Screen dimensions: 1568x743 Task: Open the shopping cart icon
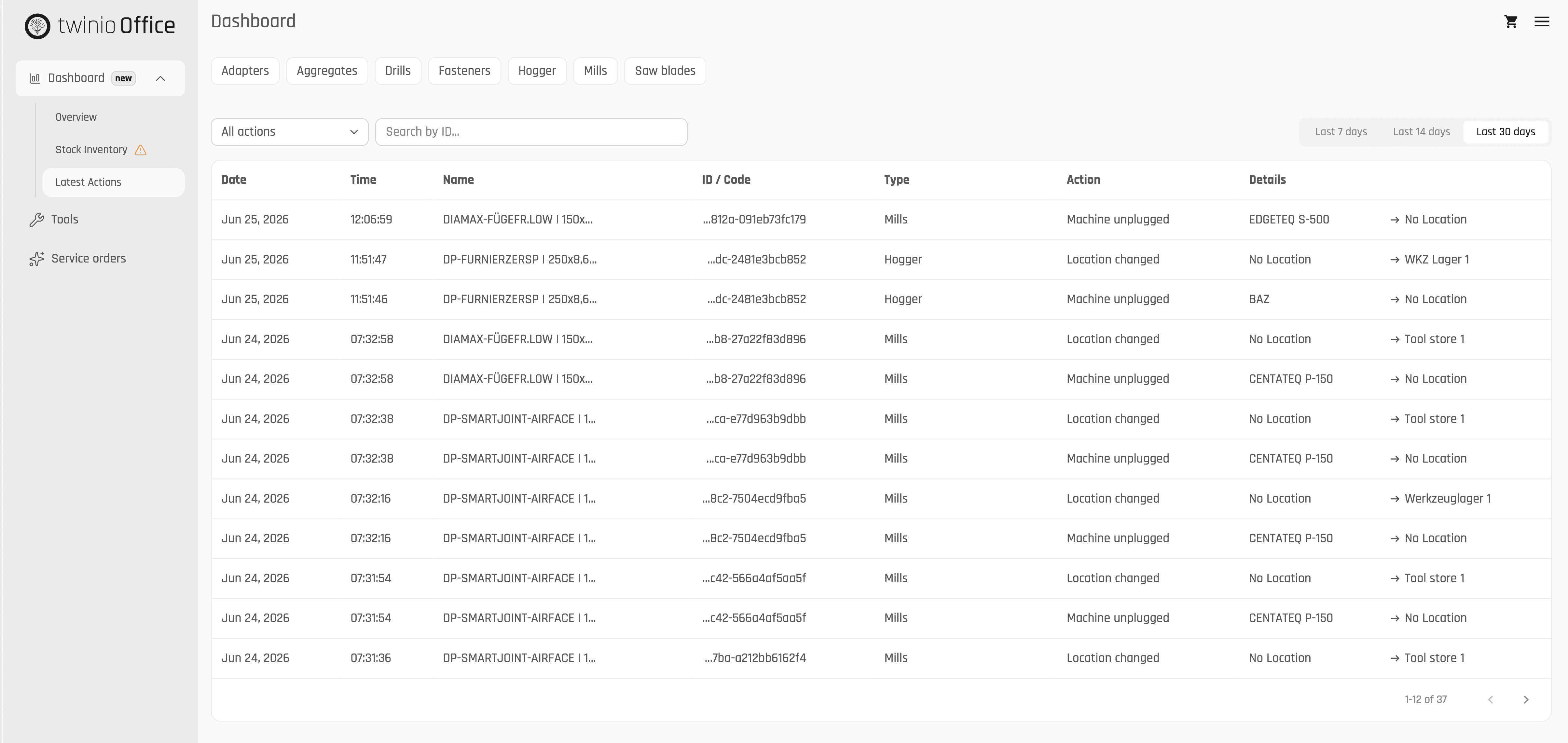(x=1511, y=22)
